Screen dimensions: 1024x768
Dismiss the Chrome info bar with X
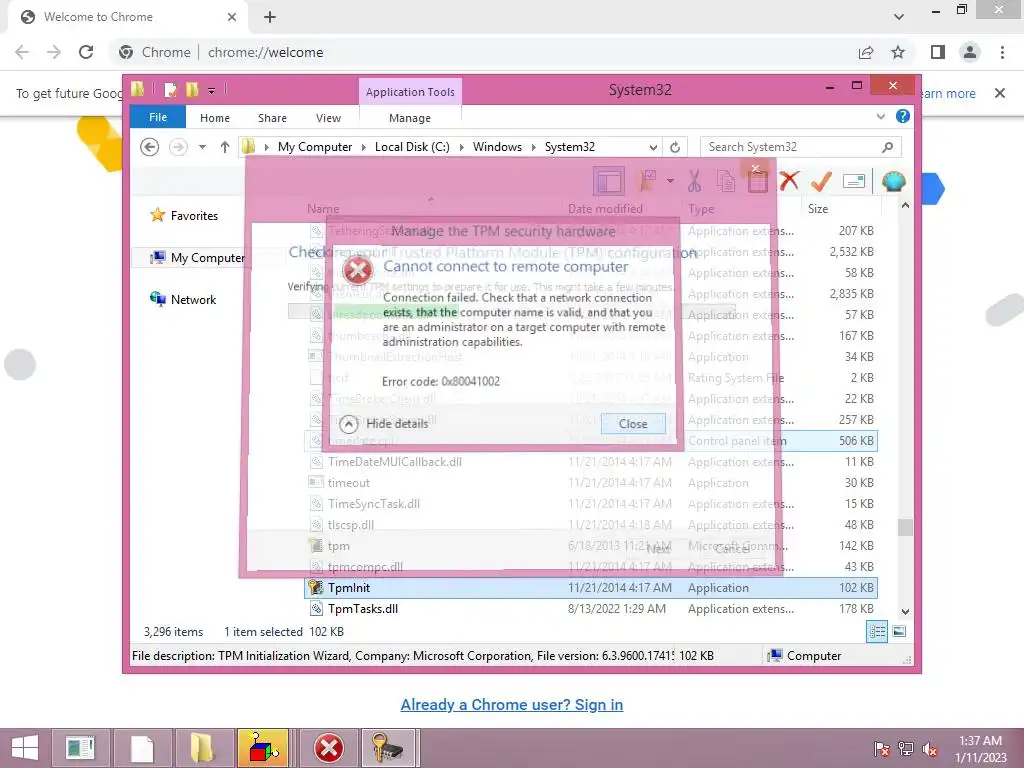[x=1000, y=93]
